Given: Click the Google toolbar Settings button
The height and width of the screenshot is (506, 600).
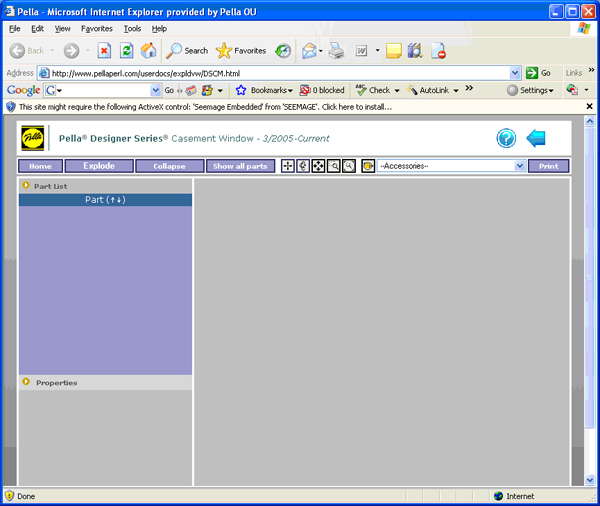Looking at the screenshot, I should (x=530, y=90).
